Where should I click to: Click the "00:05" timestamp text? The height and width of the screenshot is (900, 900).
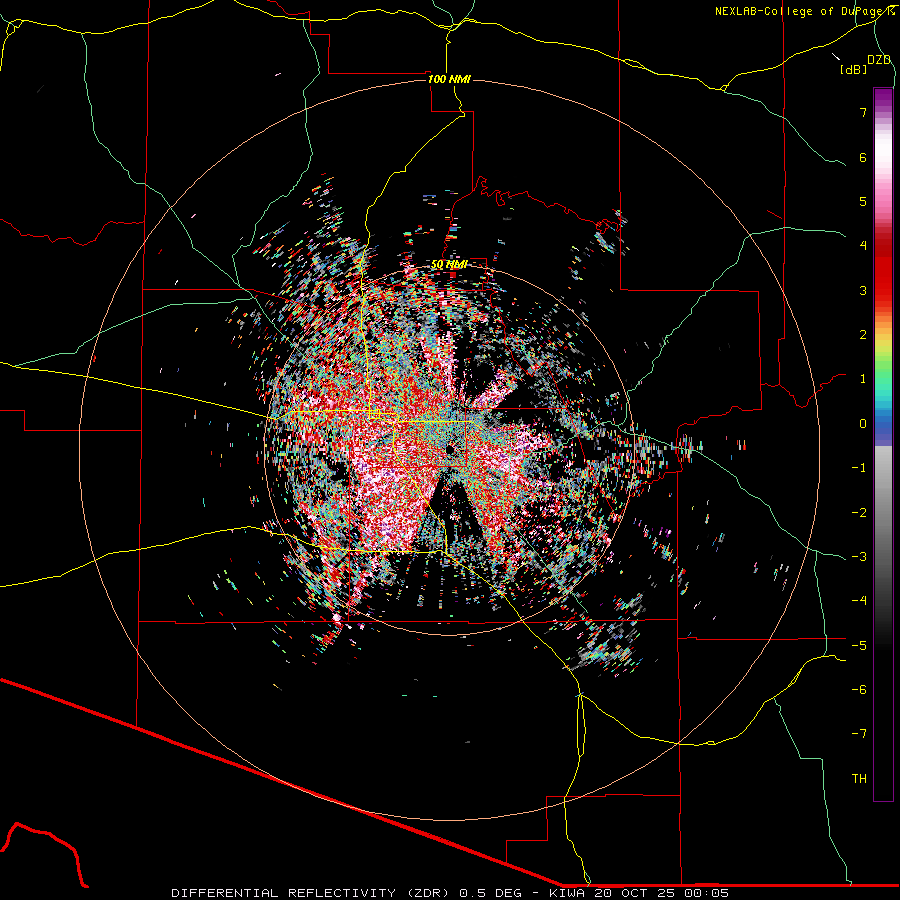[707, 893]
